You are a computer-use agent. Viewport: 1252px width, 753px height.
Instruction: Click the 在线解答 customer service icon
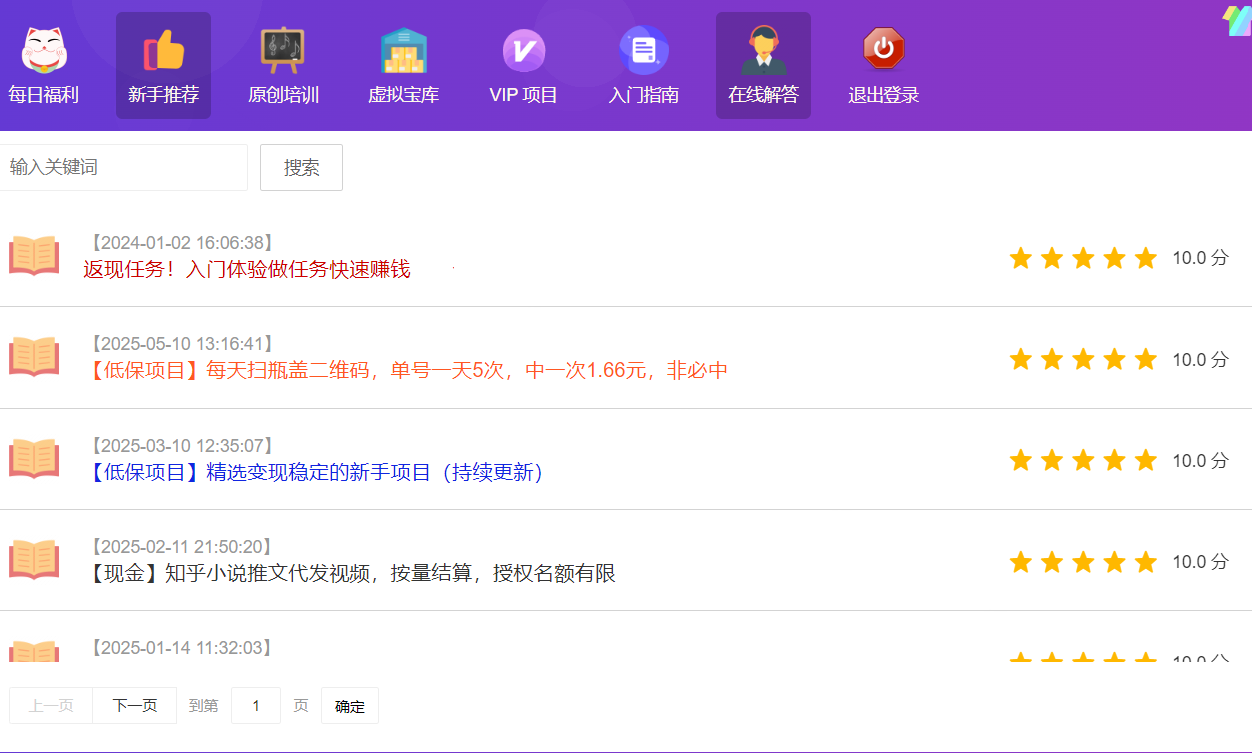click(x=763, y=49)
